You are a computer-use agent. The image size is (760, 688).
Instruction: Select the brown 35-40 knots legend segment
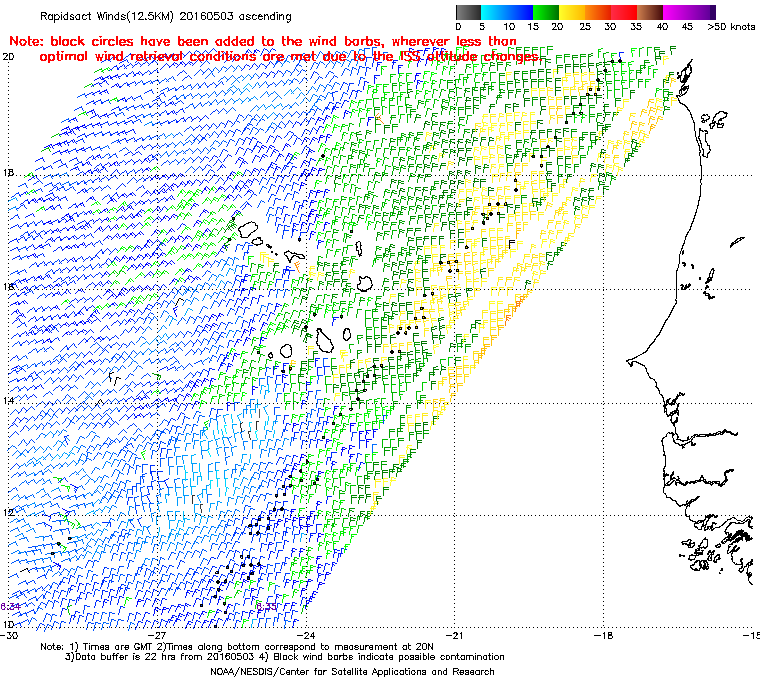(x=650, y=12)
